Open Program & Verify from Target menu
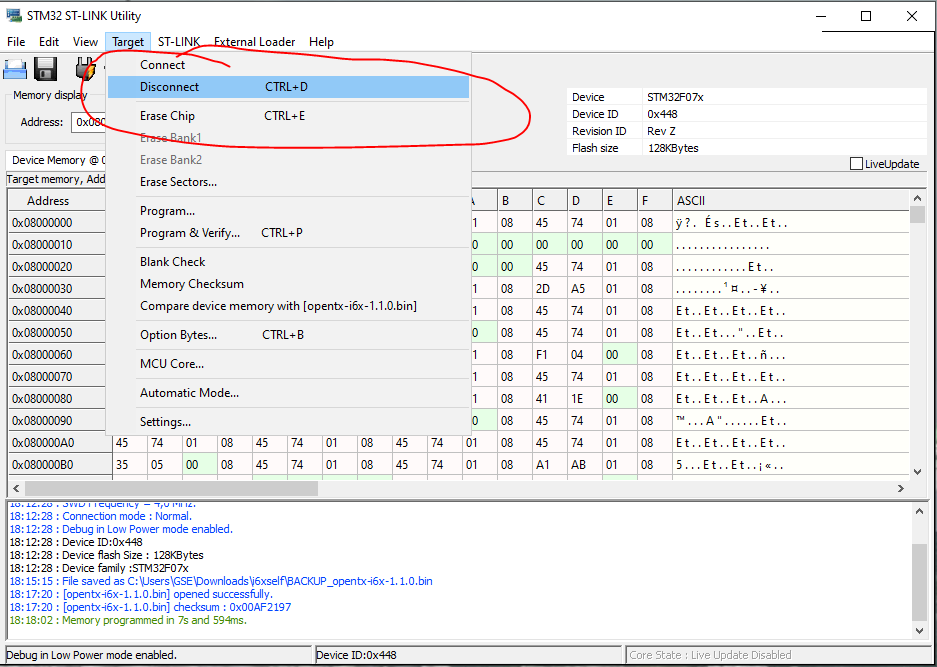 pos(189,233)
